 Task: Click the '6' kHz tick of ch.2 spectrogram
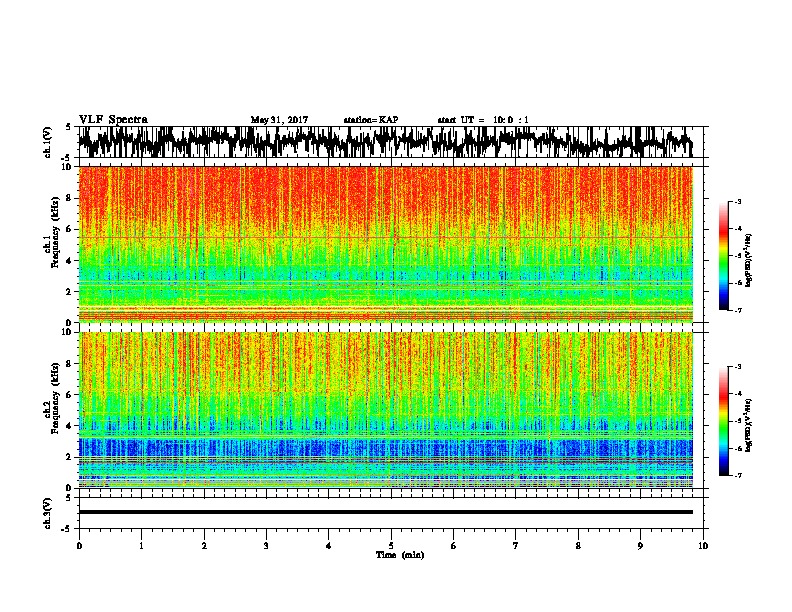coord(70,394)
